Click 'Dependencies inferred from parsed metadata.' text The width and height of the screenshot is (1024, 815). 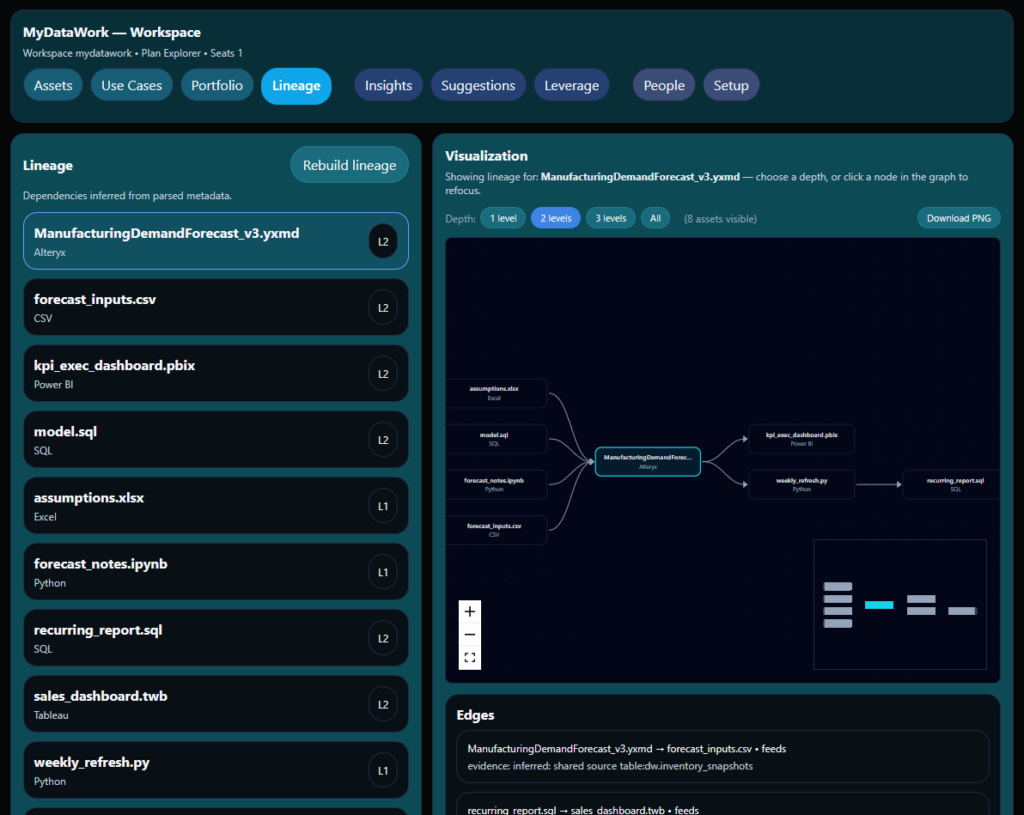(x=127, y=196)
